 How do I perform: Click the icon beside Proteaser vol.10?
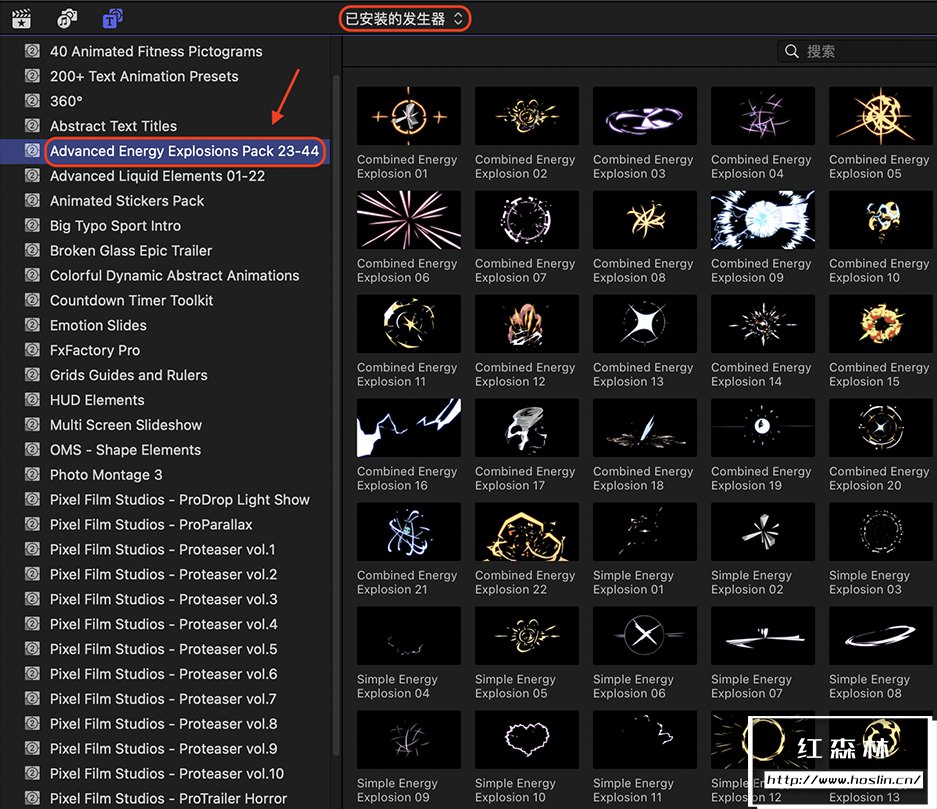coord(32,773)
